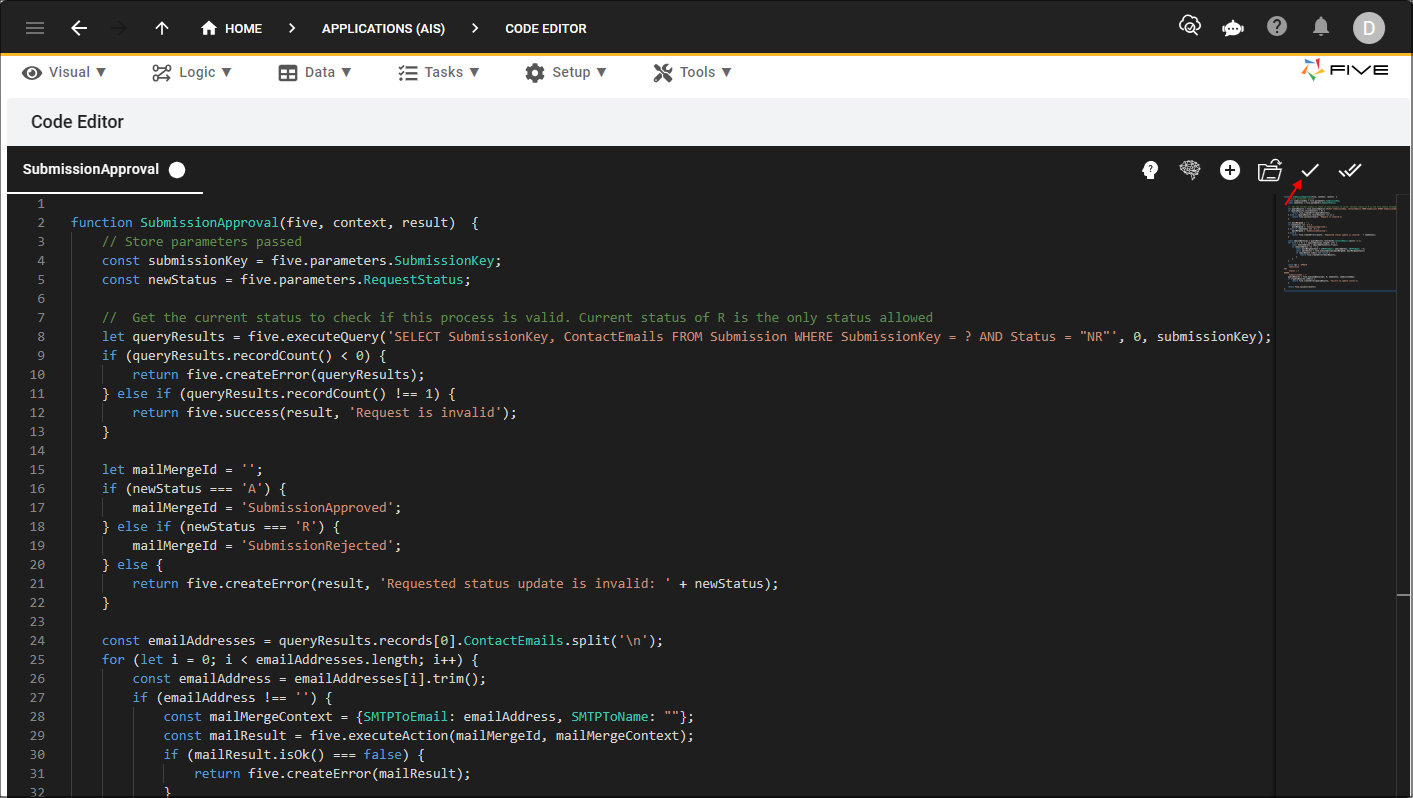Viewport: 1413px width, 798px height.
Task: Add new code with the plus icon
Action: pyautogui.click(x=1230, y=170)
